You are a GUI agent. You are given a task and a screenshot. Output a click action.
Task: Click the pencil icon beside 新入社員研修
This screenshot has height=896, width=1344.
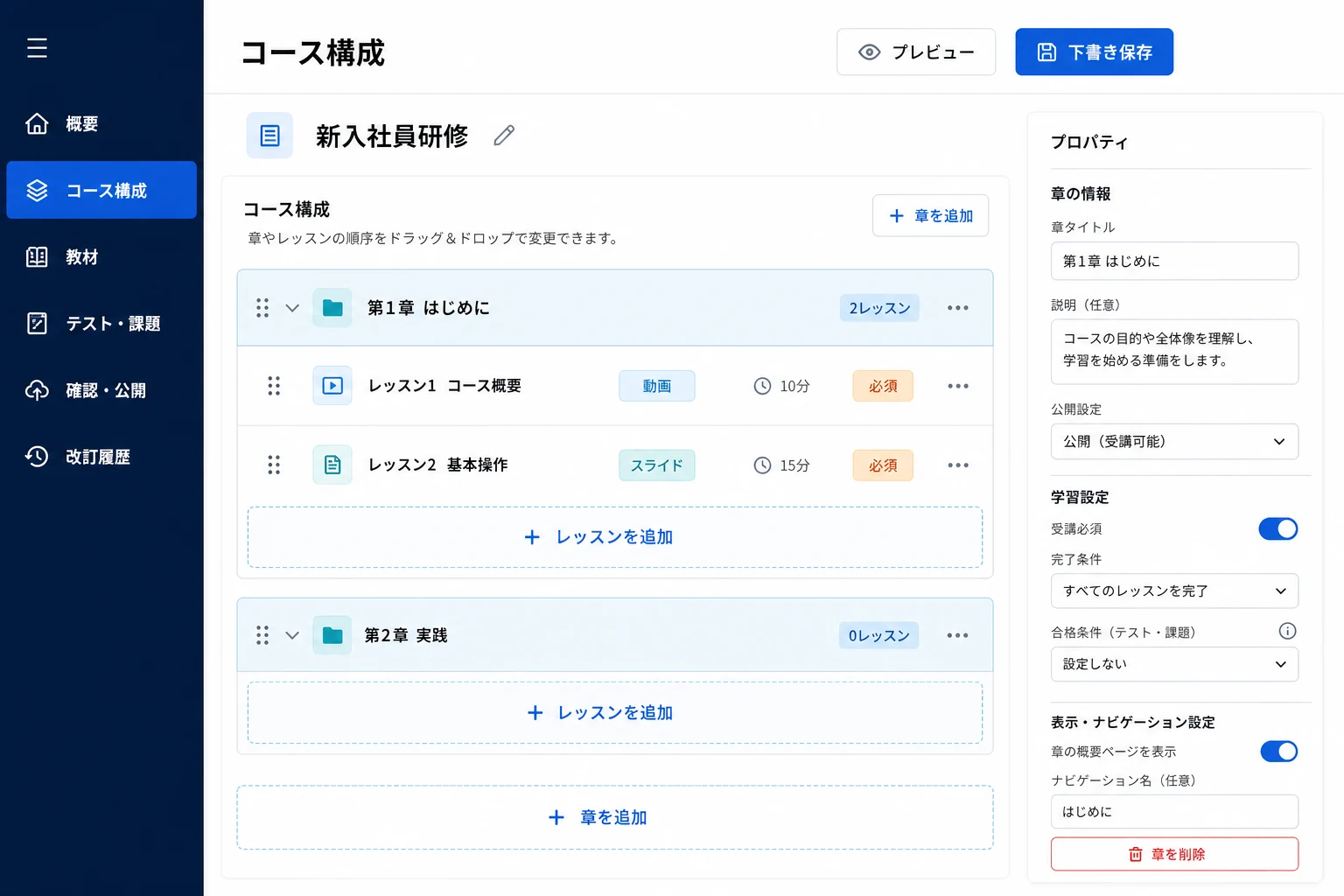504,136
